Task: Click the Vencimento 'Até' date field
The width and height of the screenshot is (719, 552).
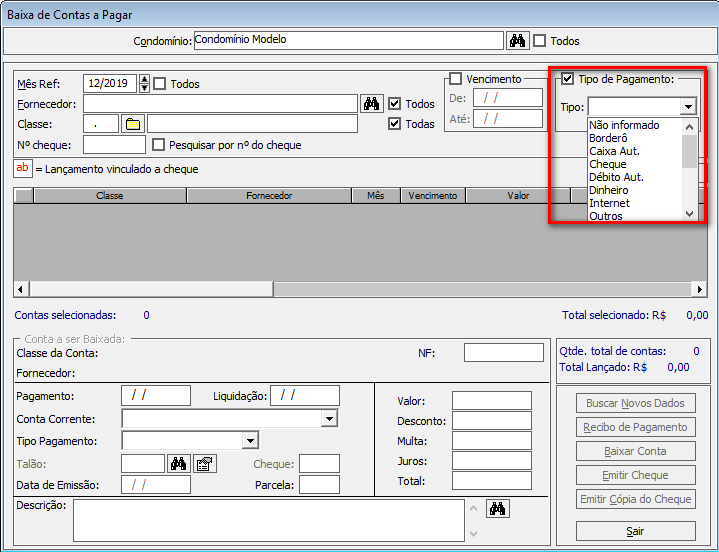Action: coord(508,119)
